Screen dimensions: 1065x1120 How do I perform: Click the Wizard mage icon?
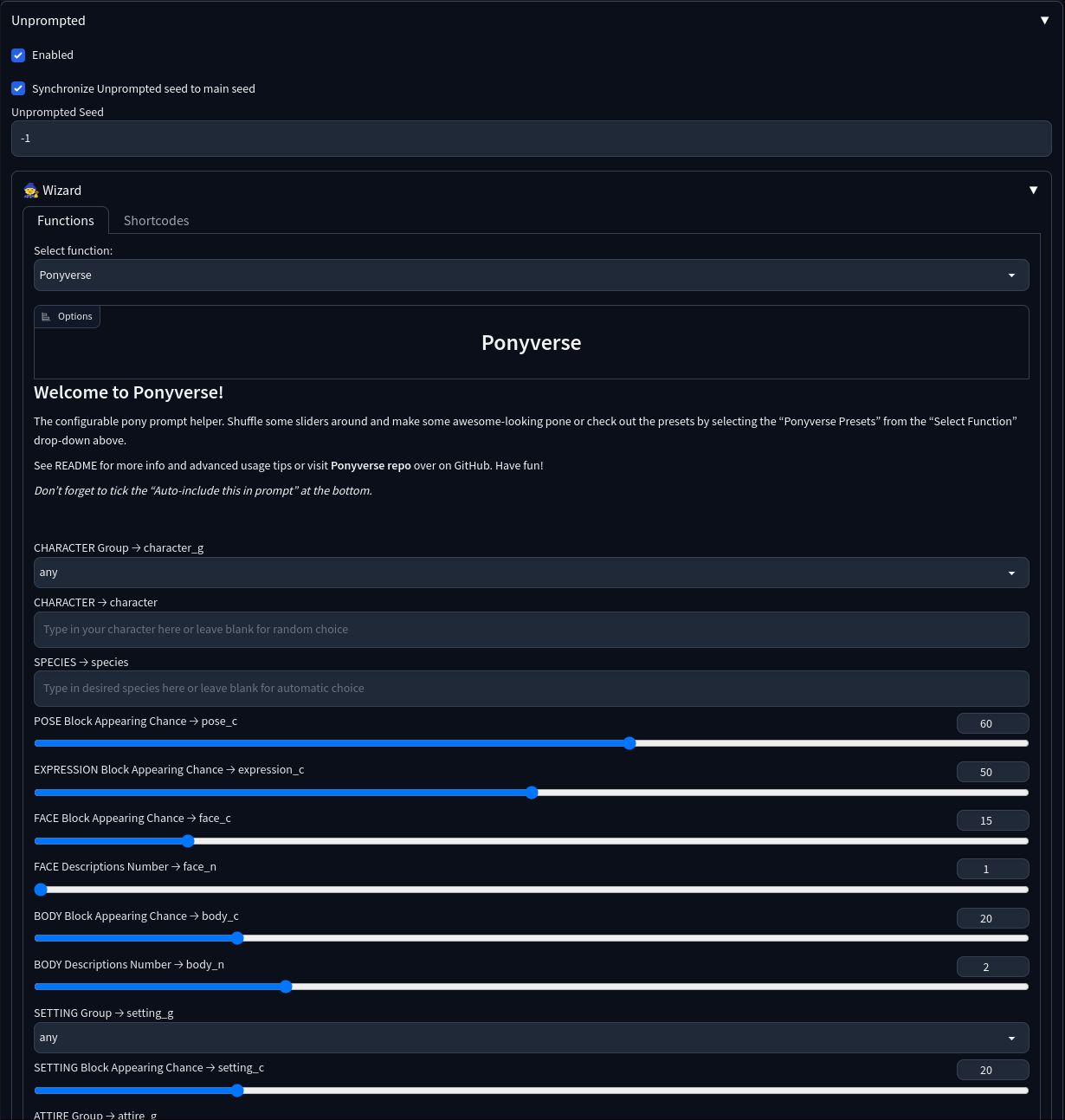31,190
